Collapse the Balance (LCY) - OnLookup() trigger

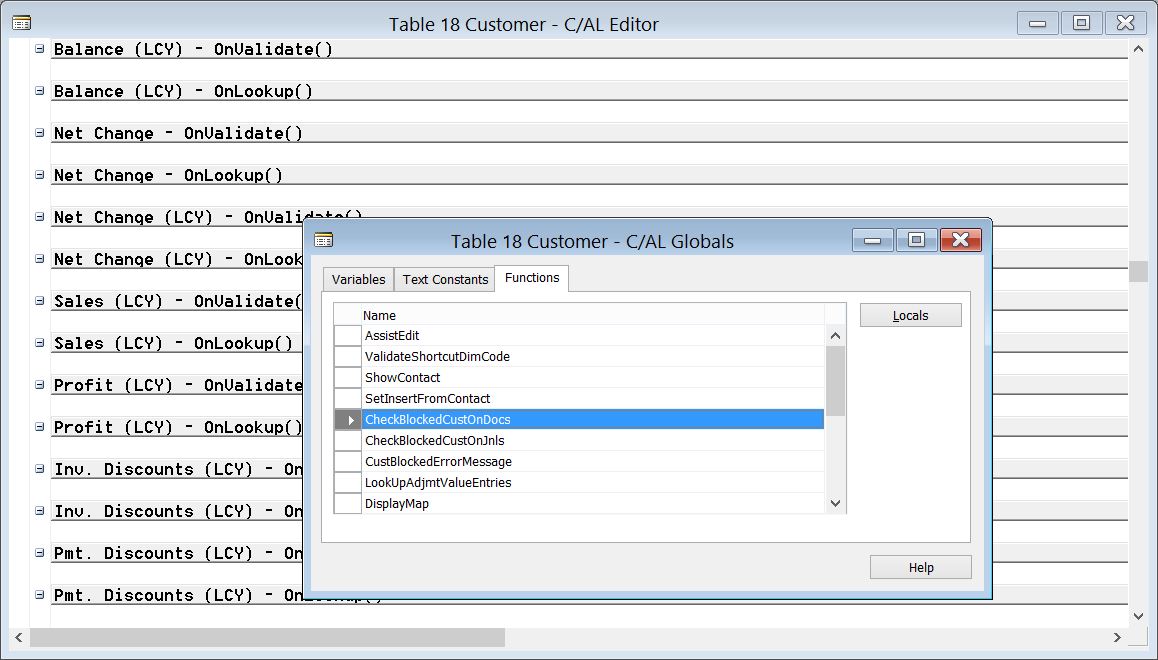pos(40,91)
